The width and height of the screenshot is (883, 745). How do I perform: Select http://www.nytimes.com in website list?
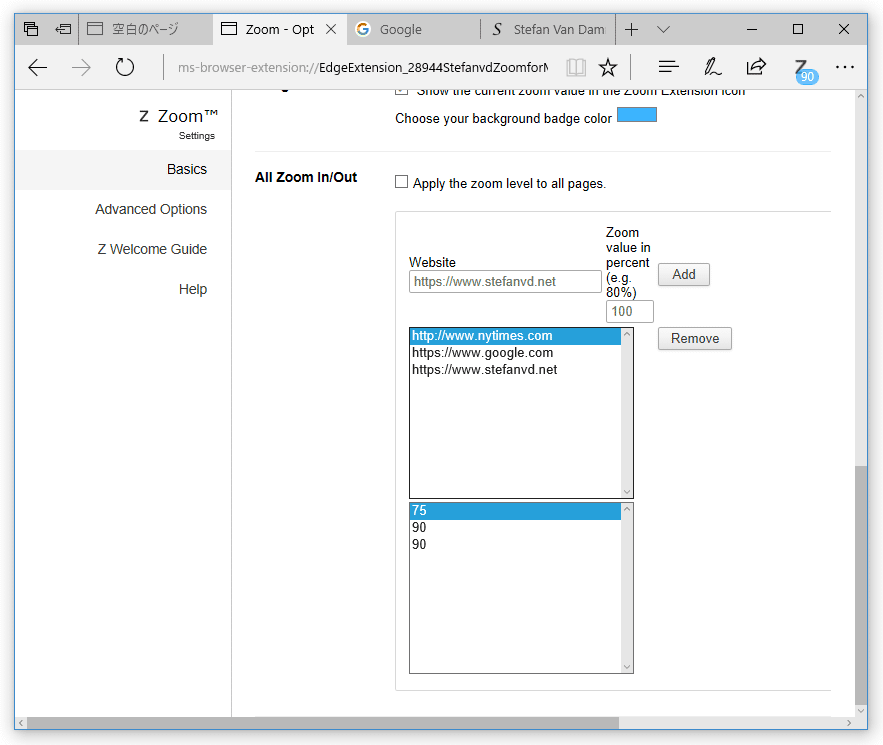point(515,336)
